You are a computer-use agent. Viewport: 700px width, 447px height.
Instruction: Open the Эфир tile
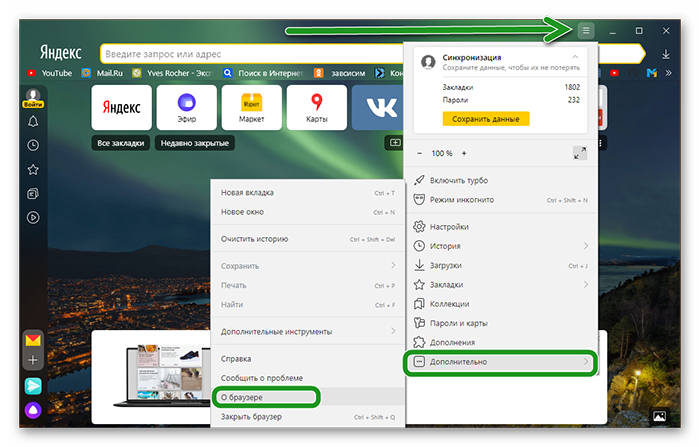tap(187, 108)
